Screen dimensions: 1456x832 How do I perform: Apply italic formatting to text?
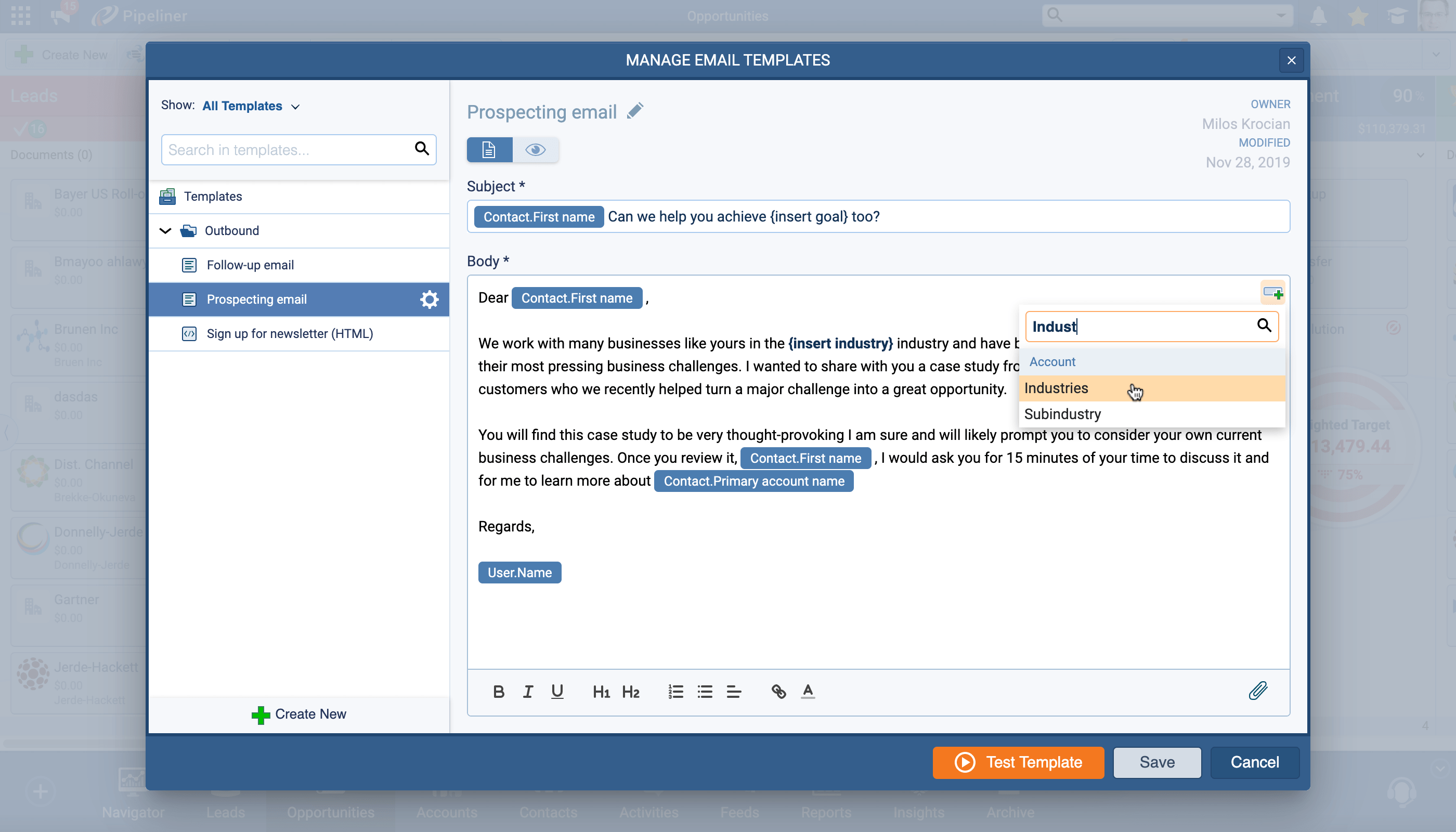point(527,692)
